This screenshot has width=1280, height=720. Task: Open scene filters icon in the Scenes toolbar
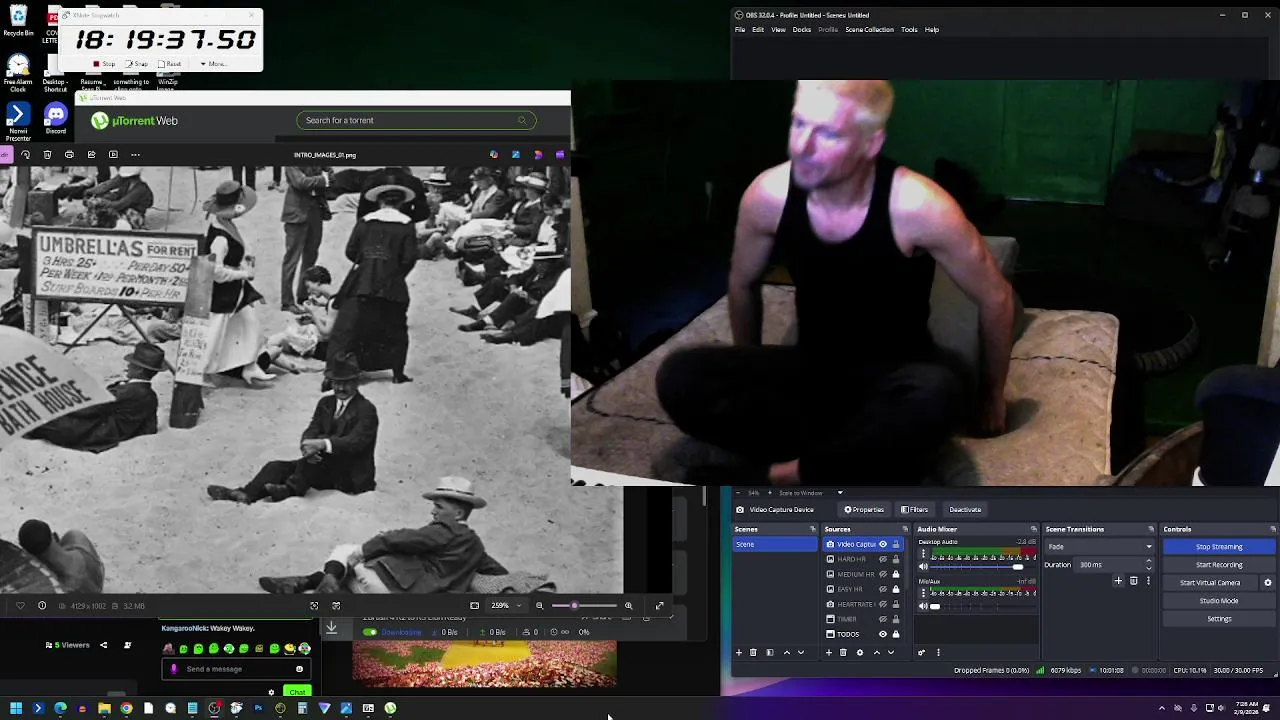click(770, 652)
